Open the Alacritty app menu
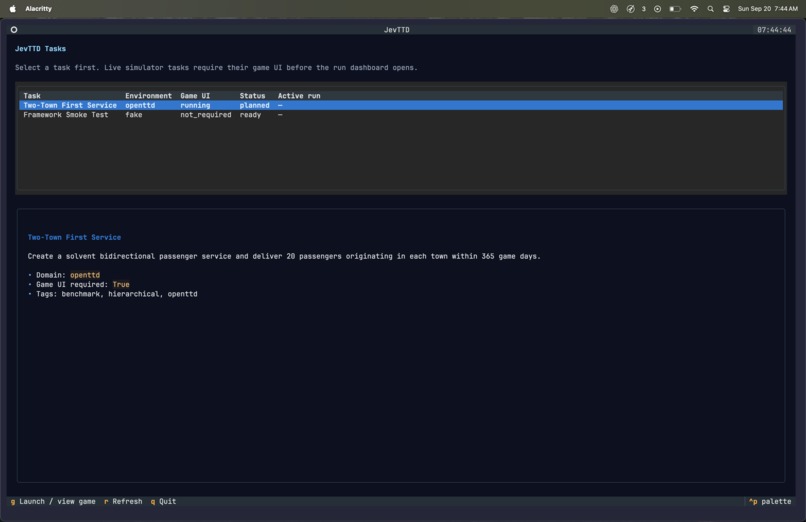Image resolution: width=806 pixels, height=522 pixels. click(39, 9)
